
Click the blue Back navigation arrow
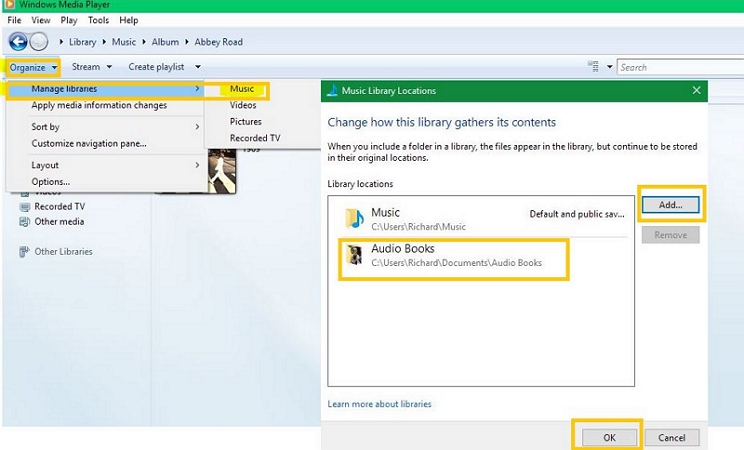pos(18,42)
